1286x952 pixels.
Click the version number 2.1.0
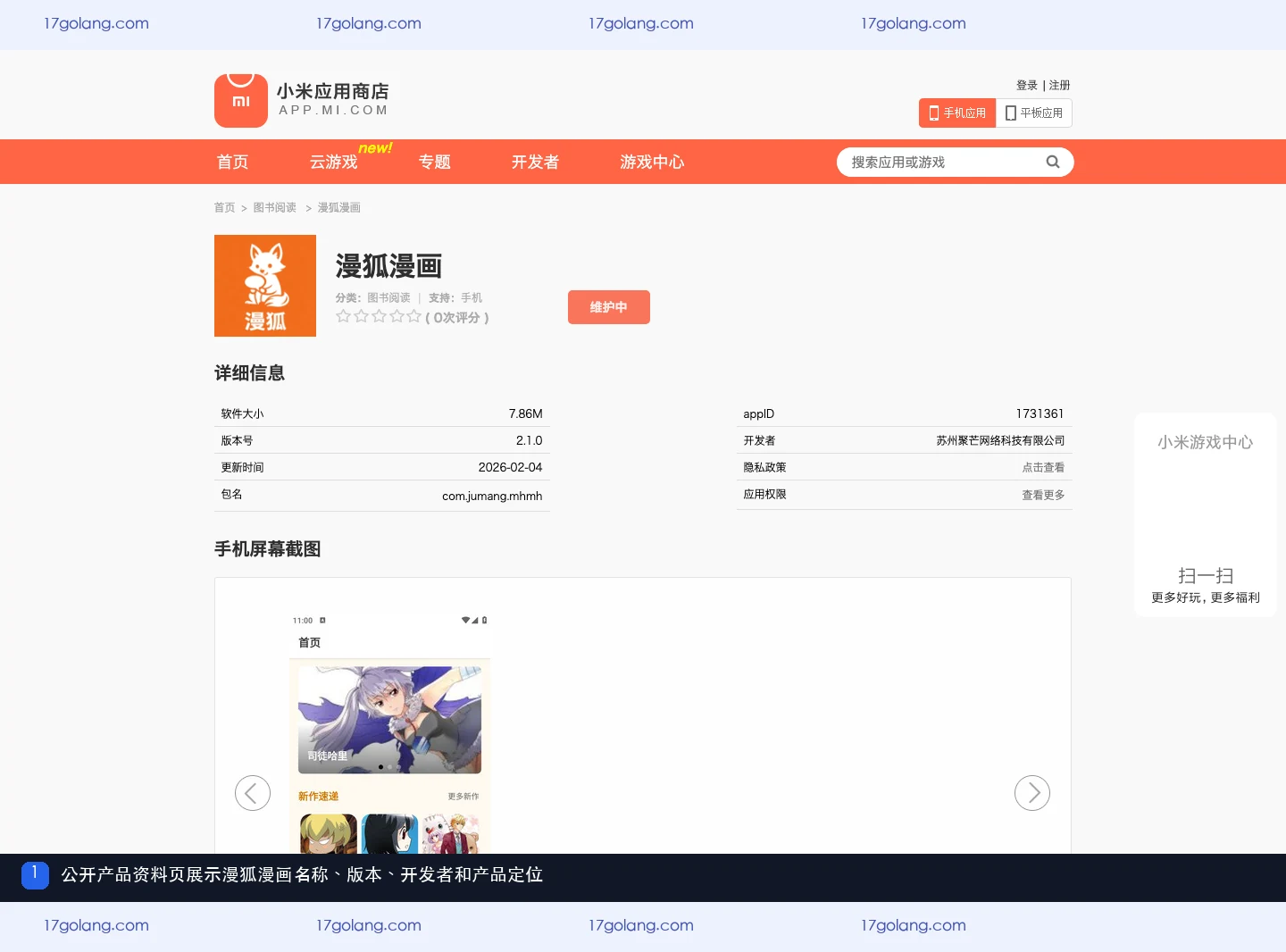(529, 440)
